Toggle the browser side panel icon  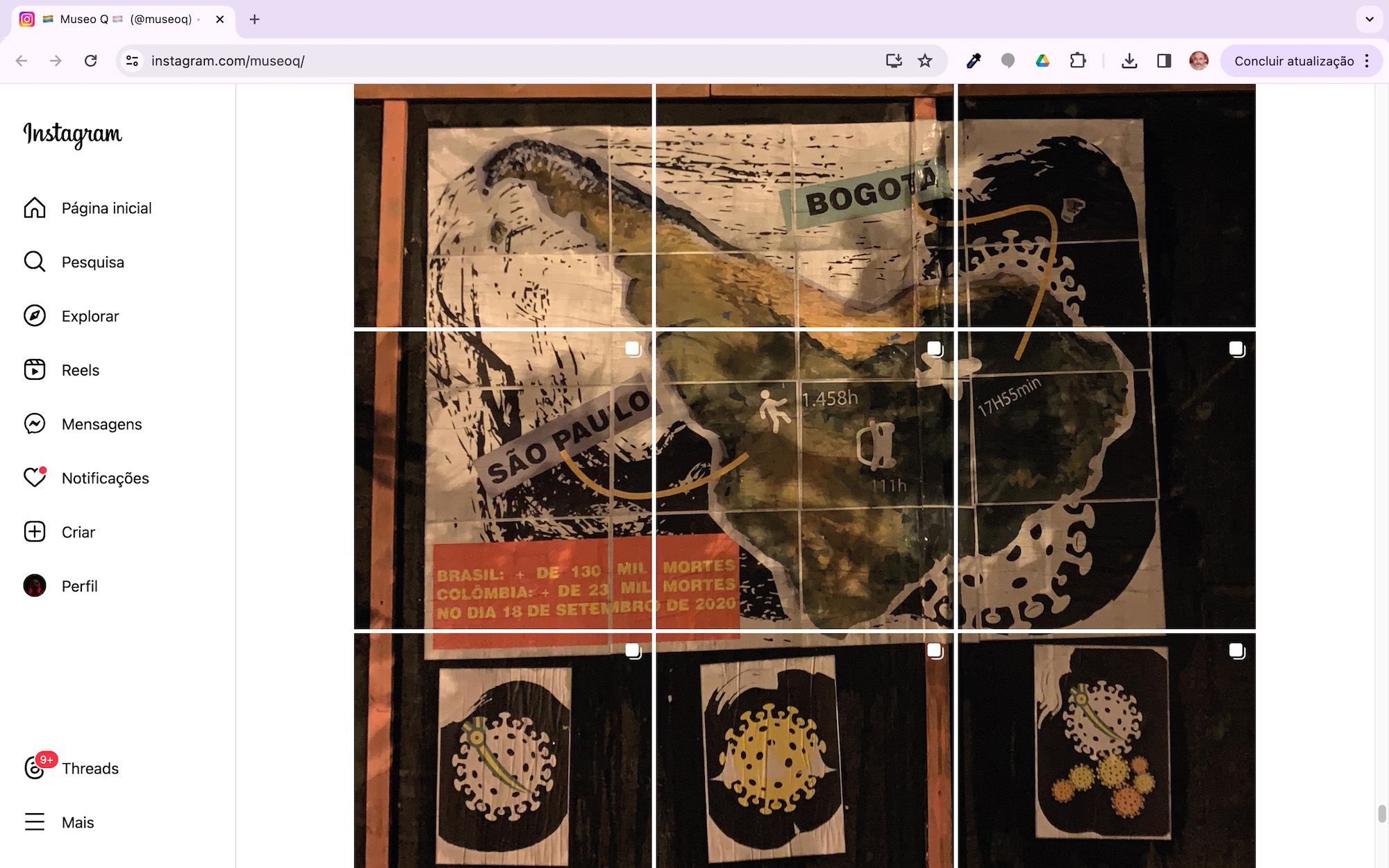[x=1164, y=61]
